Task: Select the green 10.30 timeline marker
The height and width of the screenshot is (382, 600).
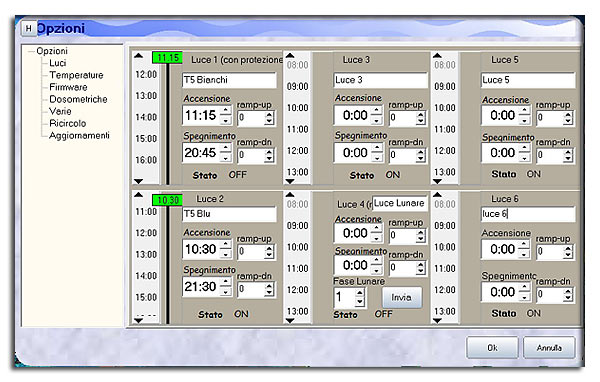Action: click(167, 200)
